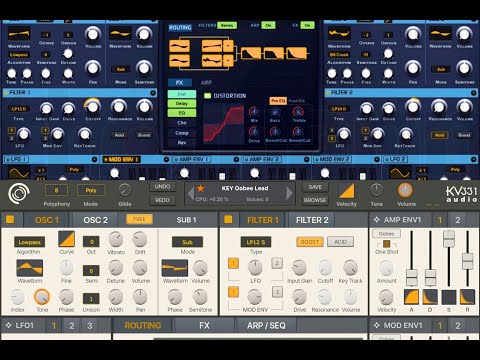Disable the BOOST button in Filter 1

click(x=310, y=242)
